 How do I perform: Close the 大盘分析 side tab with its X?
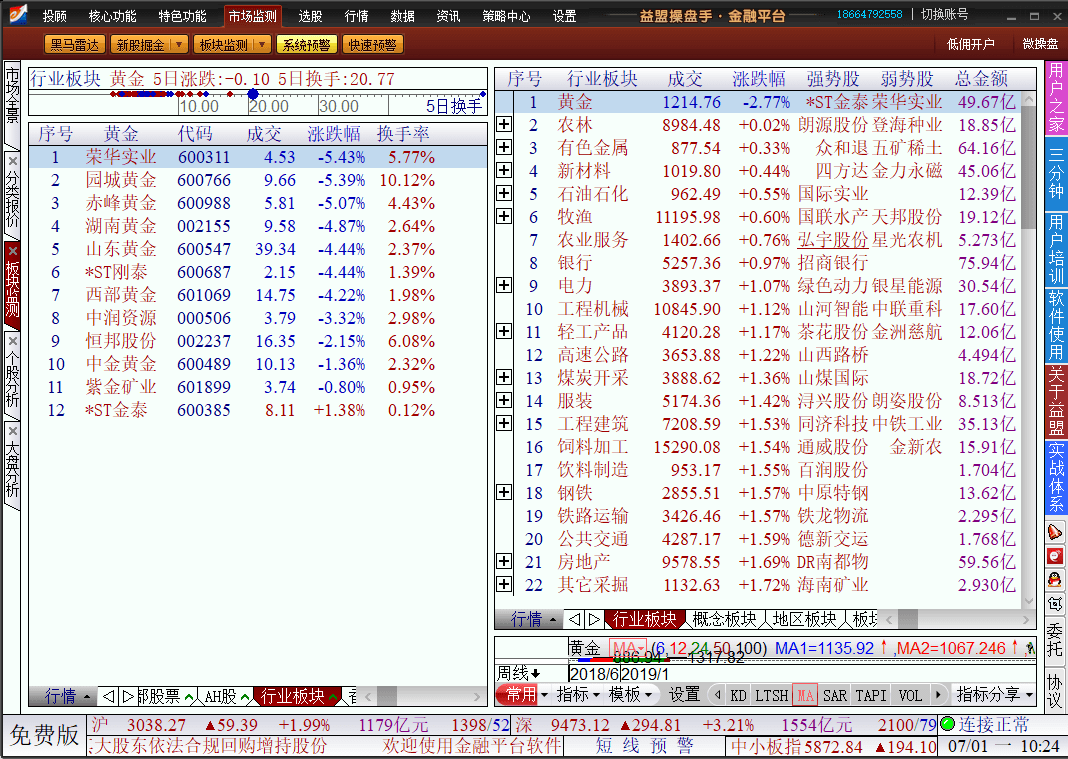12,431
